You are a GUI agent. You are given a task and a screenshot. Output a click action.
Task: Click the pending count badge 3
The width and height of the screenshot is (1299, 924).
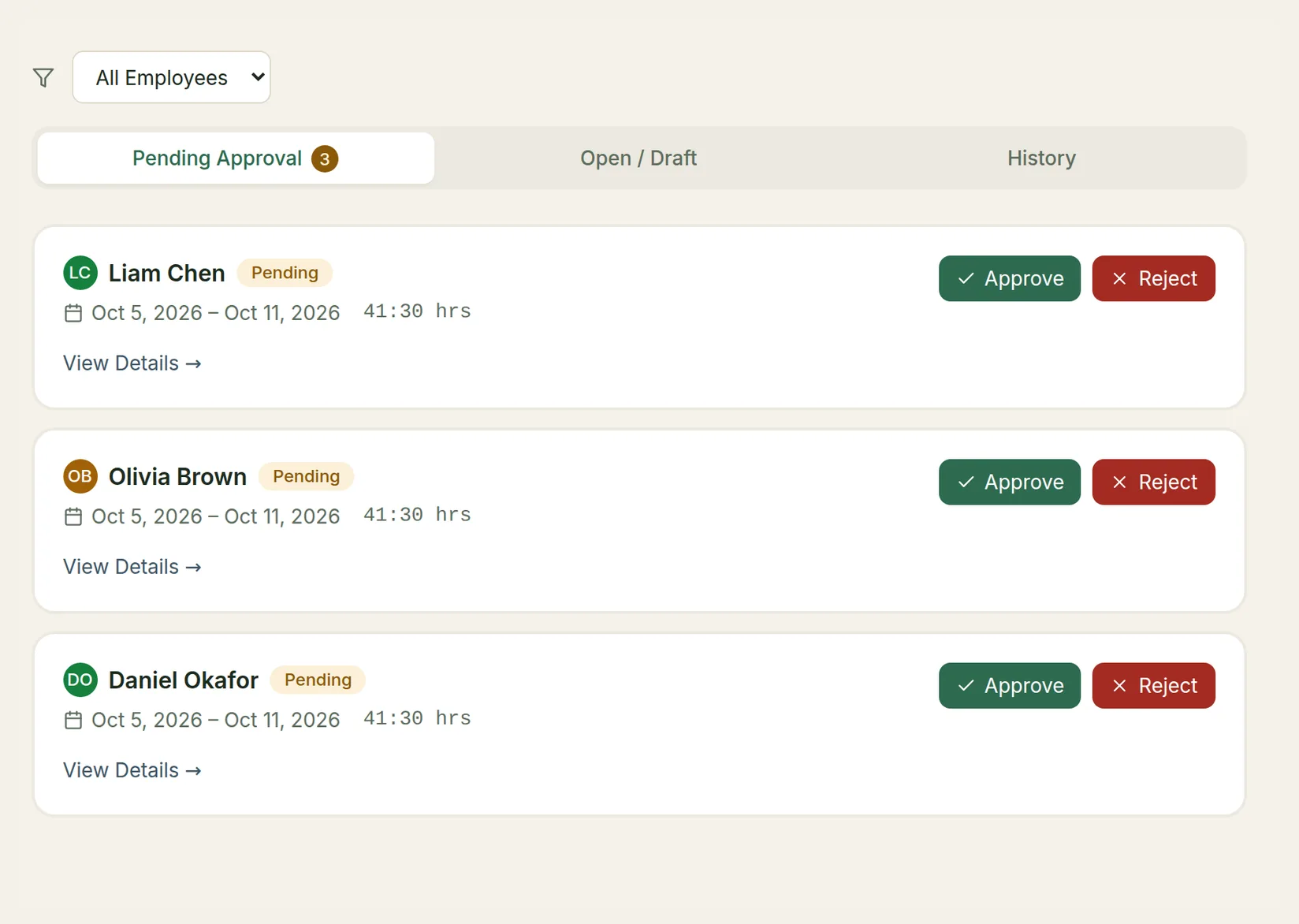pos(325,159)
